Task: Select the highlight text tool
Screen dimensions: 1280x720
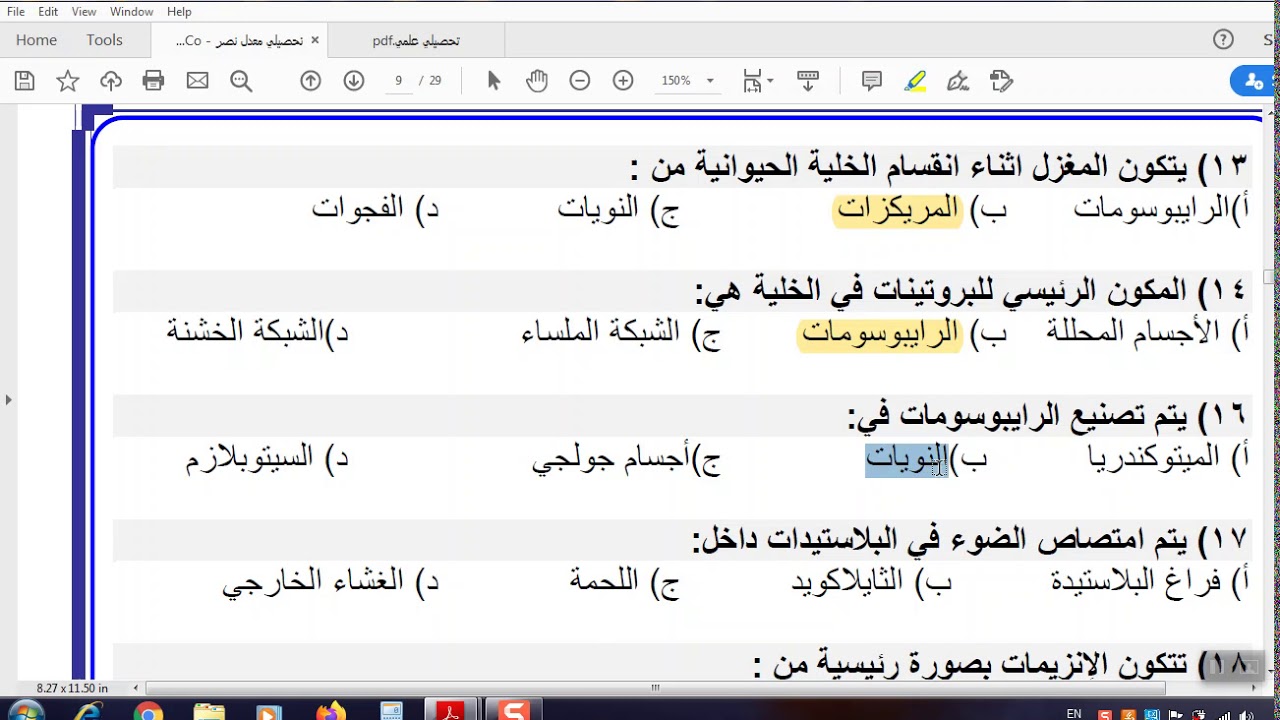Action: [915, 81]
